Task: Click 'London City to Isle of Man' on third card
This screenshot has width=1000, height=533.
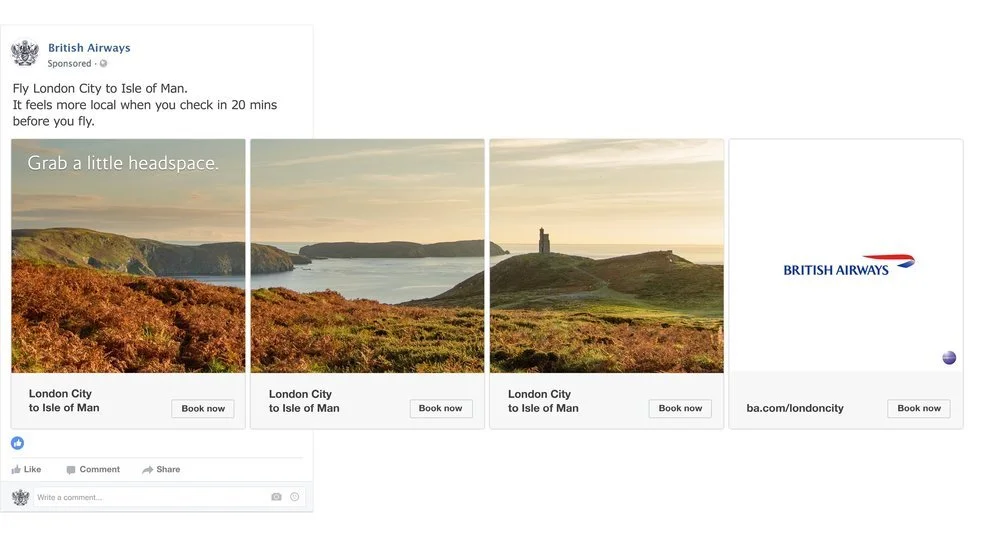Action: tap(543, 401)
